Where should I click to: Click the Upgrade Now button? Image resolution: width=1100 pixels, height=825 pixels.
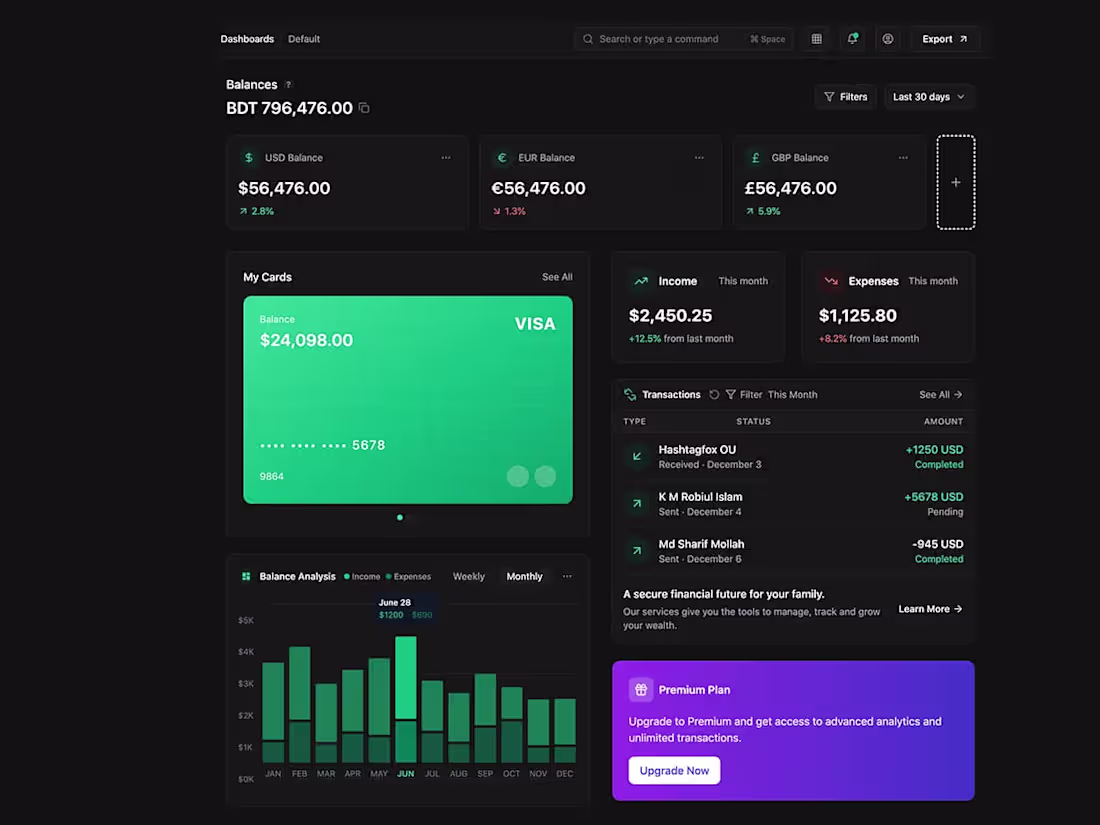tap(674, 770)
